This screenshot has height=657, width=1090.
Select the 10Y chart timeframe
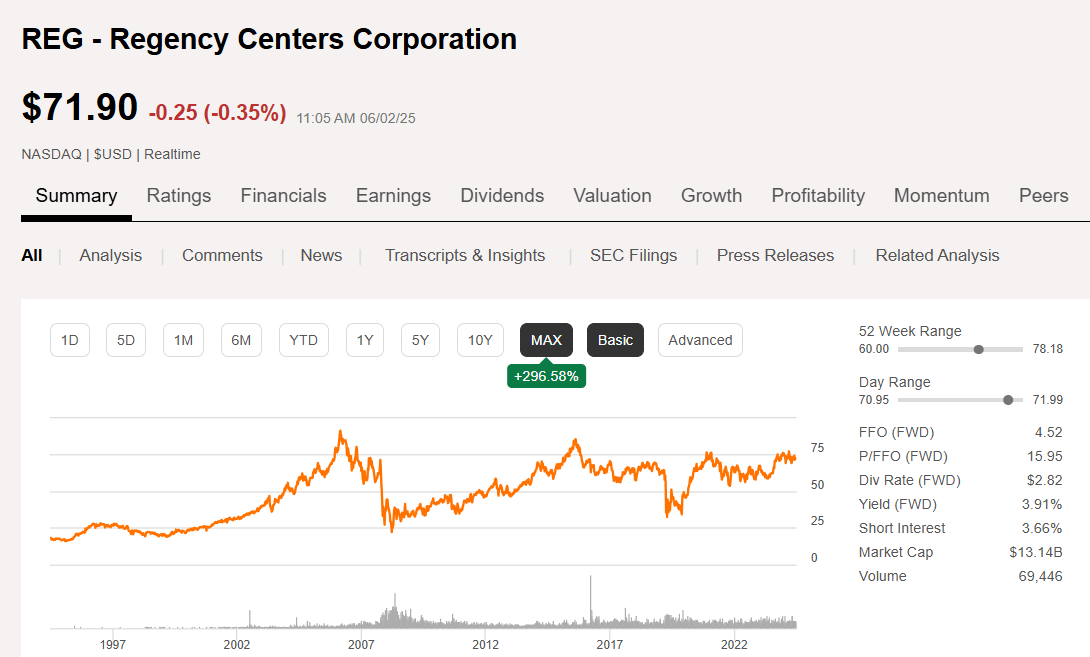480,340
